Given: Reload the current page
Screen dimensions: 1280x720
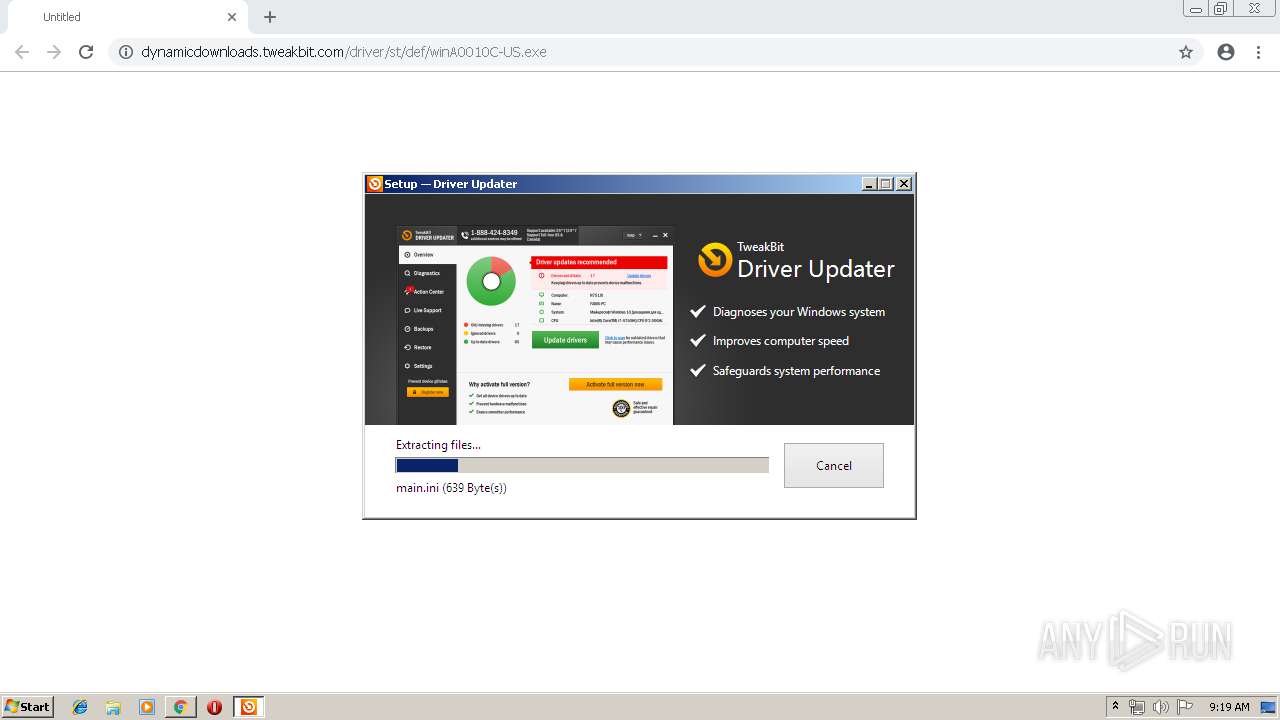Looking at the screenshot, I should click(x=86, y=52).
